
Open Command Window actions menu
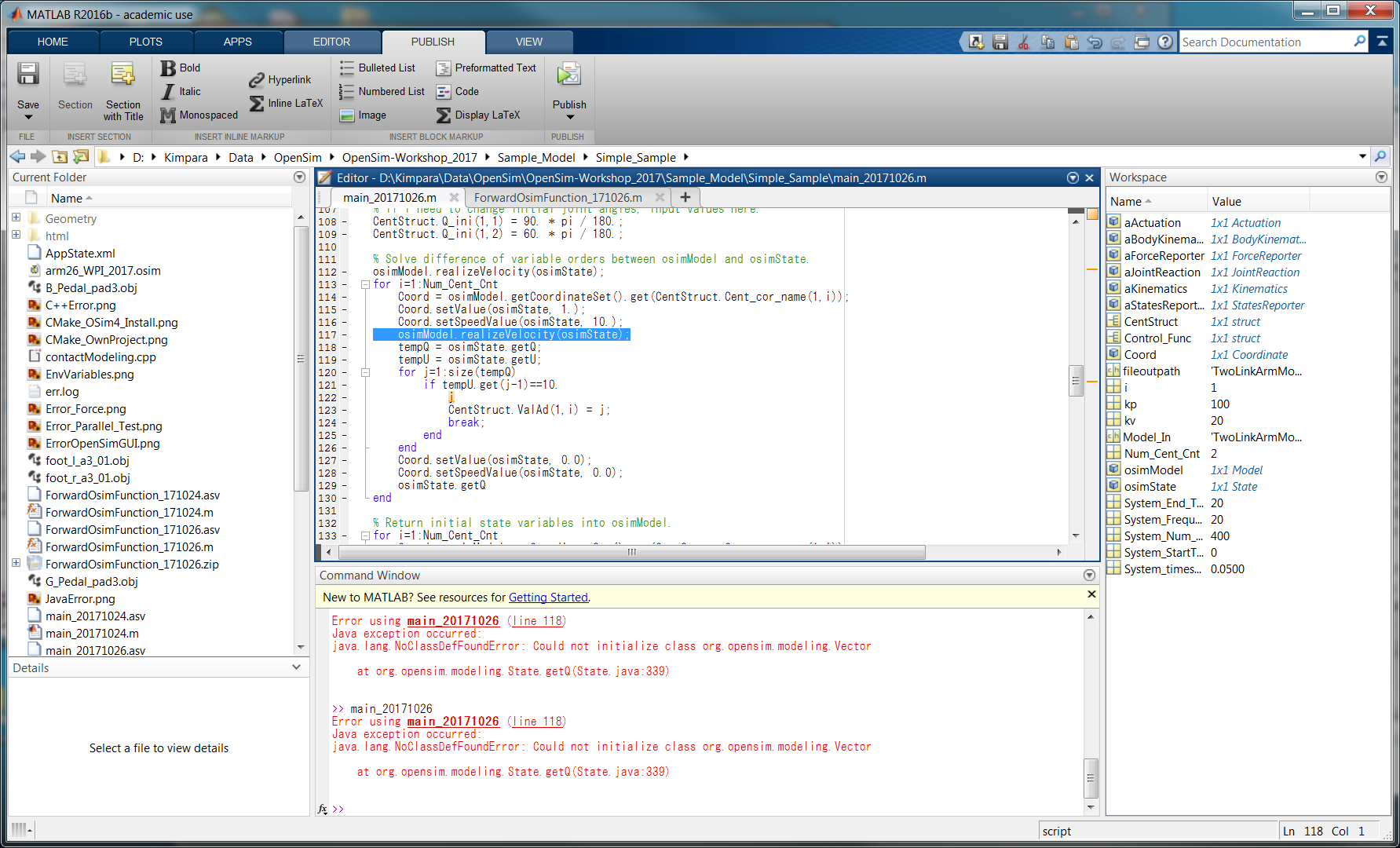click(x=1089, y=576)
